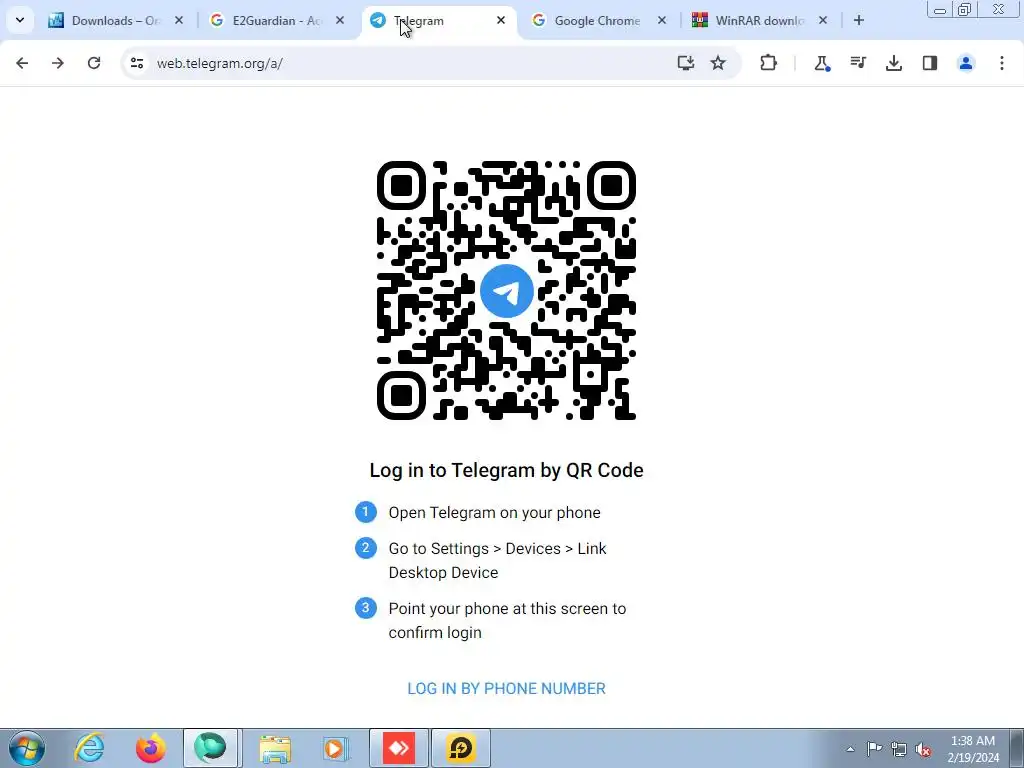Image resolution: width=1024 pixels, height=768 pixels.
Task: Open the green browser taskbar icon
Action: 210,748
